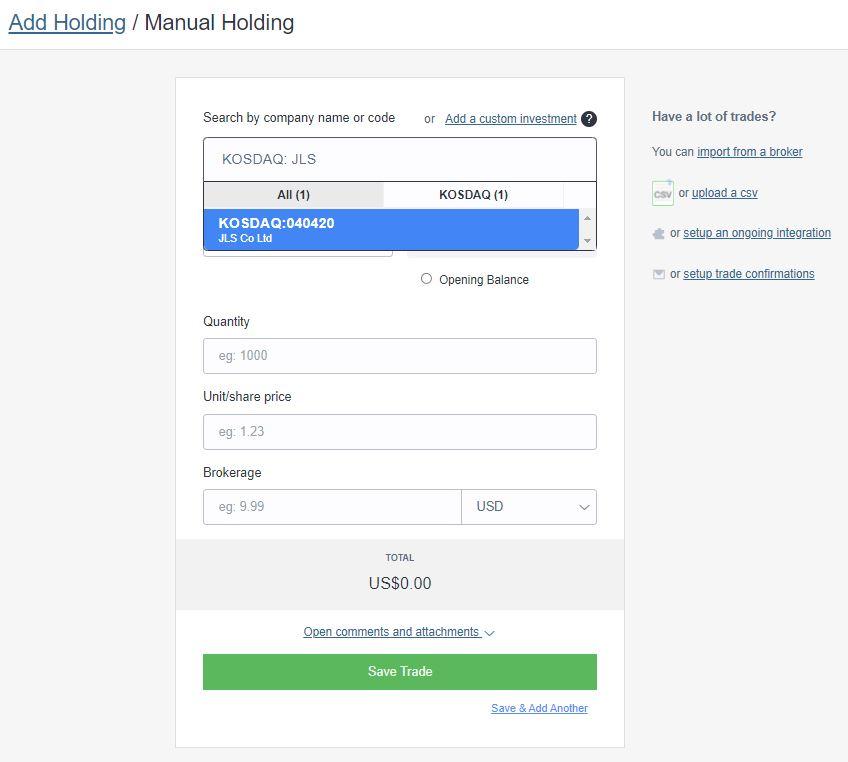The image size is (848, 762).
Task: Click inside the Quantity input field
Action: coord(399,356)
